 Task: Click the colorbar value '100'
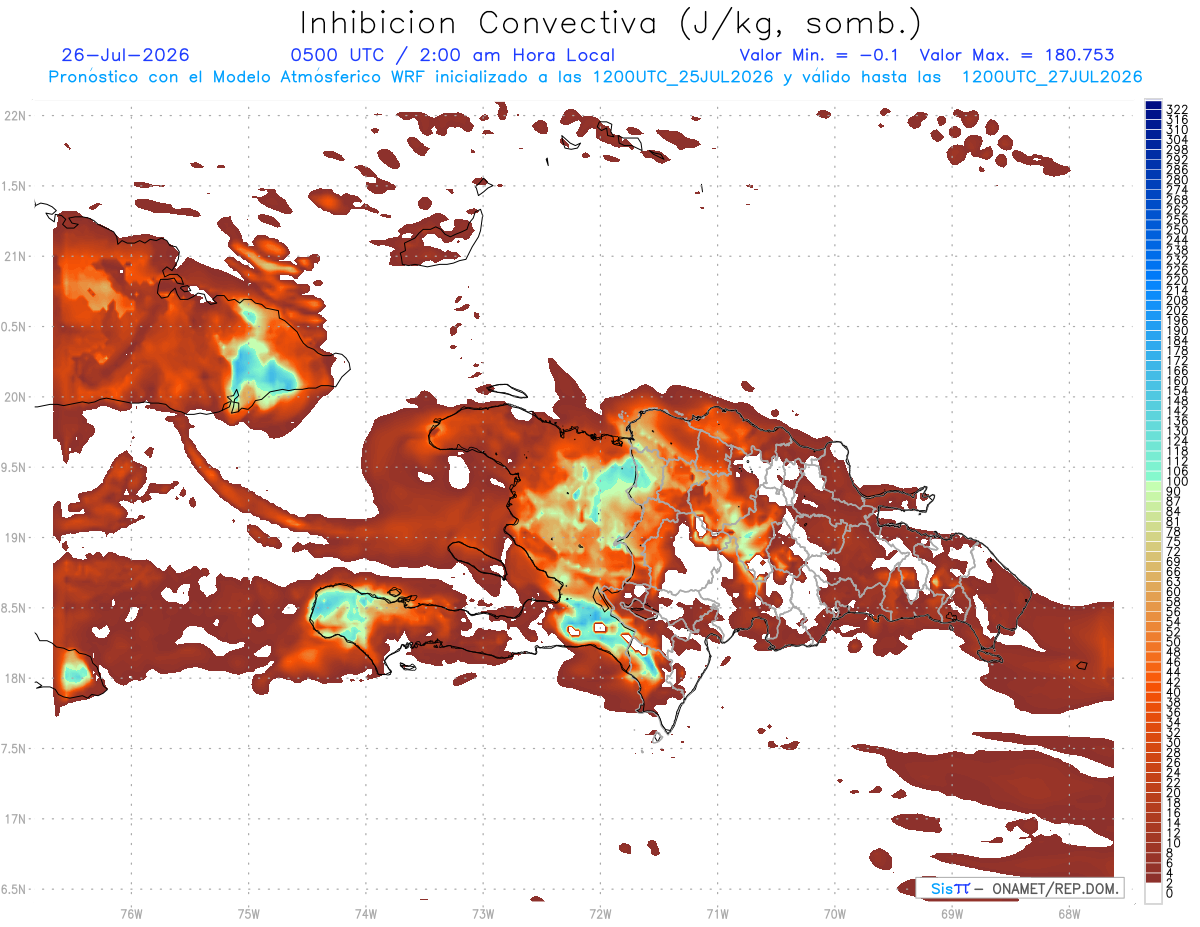click(1176, 482)
